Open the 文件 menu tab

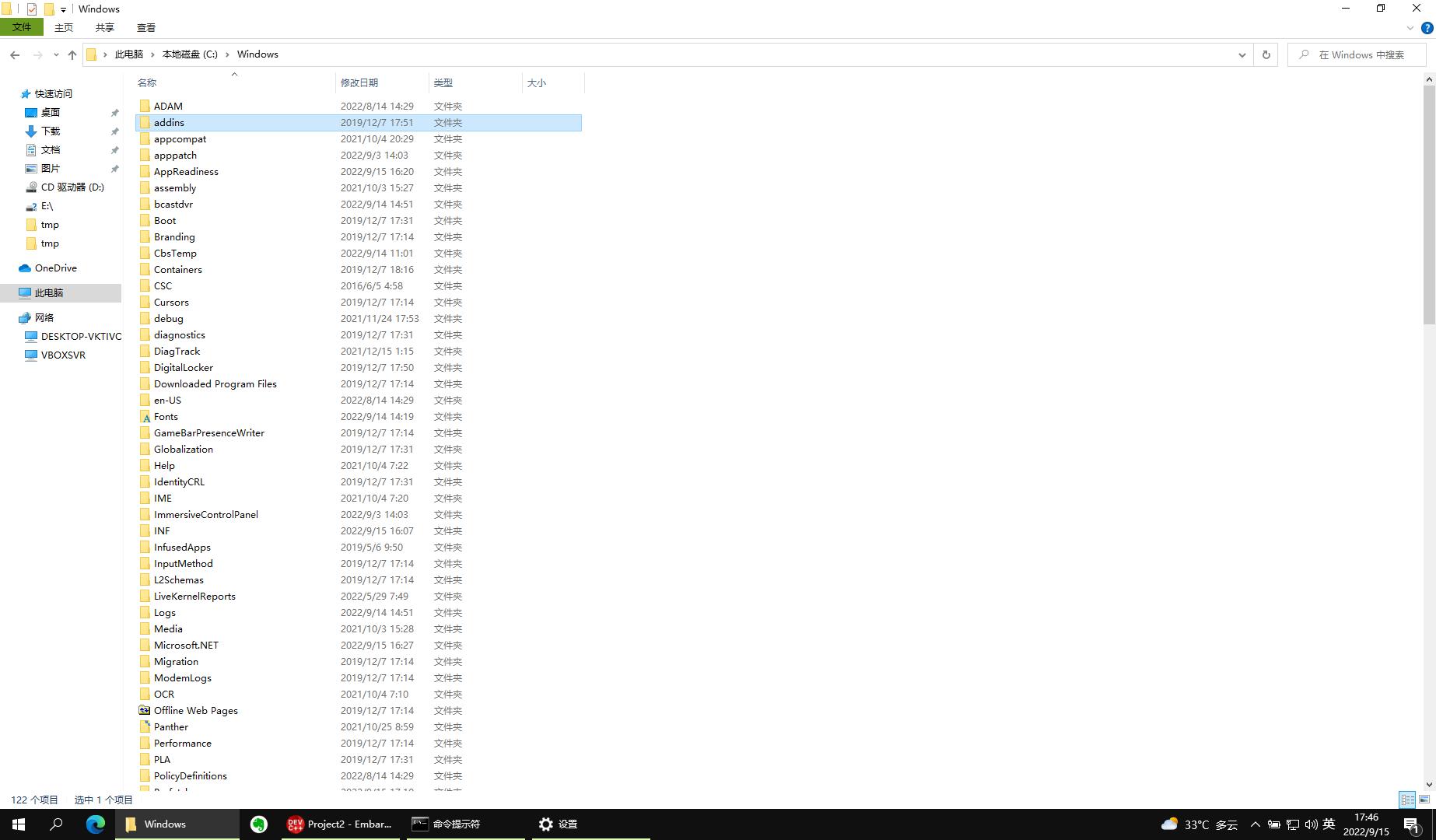tap(22, 27)
